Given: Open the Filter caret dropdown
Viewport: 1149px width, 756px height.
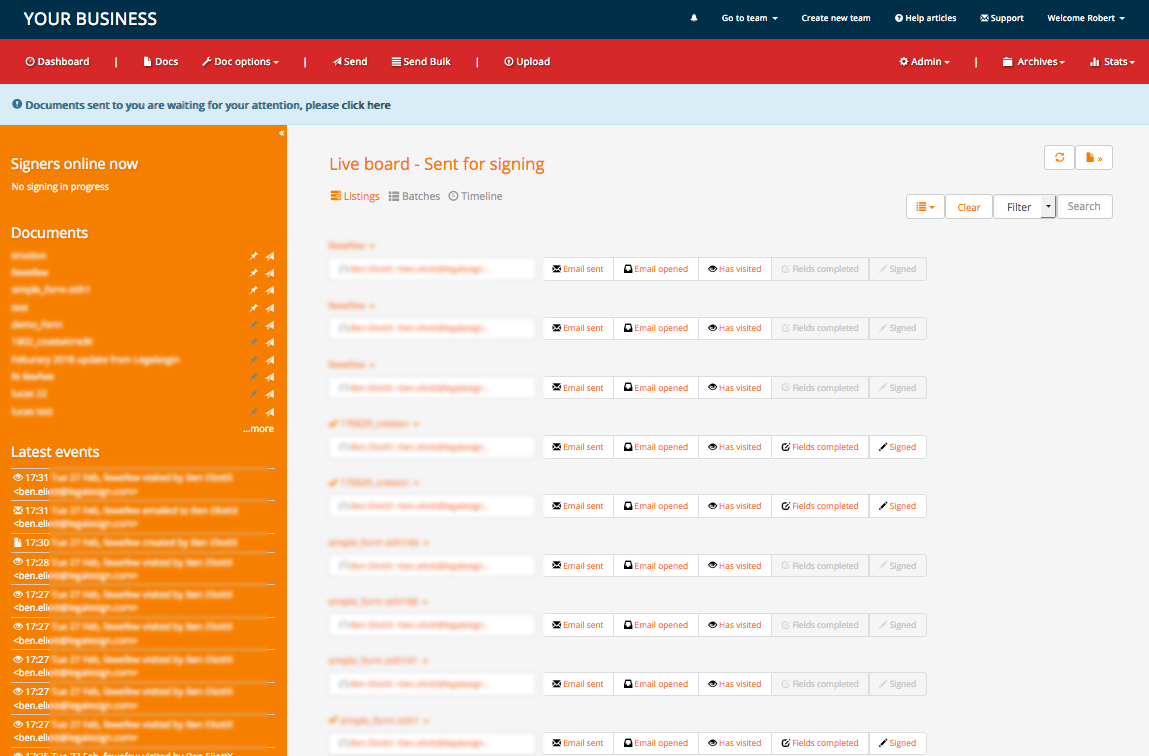Looking at the screenshot, I should click(x=1048, y=207).
